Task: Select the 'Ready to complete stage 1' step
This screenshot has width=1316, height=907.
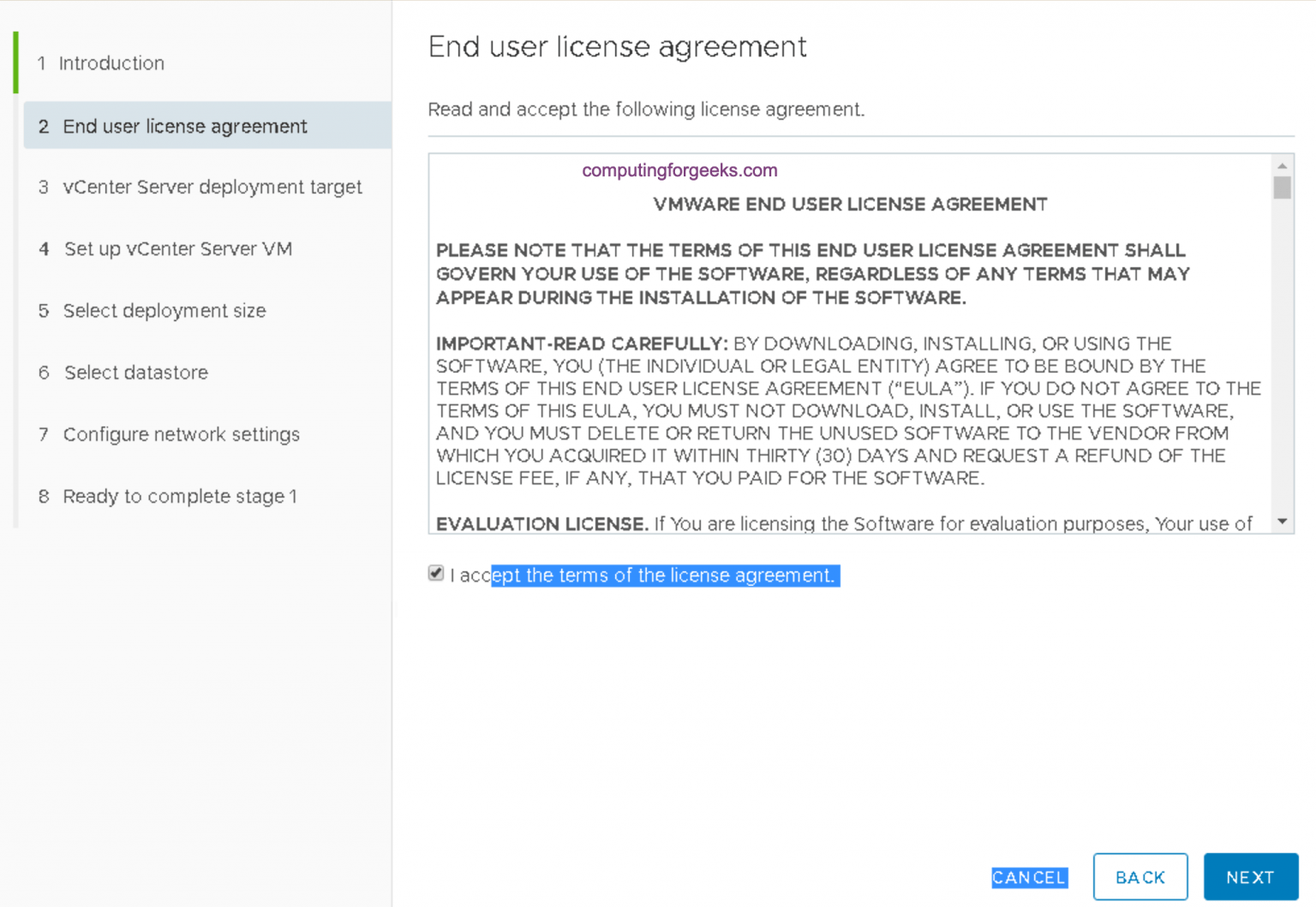Action: click(180, 496)
